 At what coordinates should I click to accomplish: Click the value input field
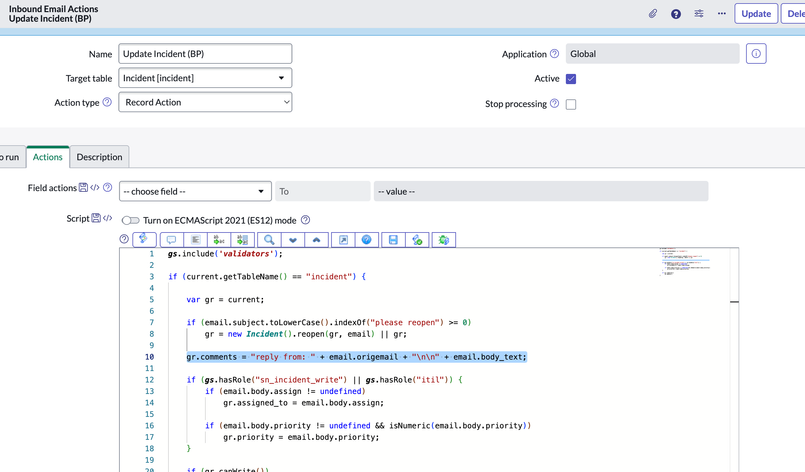click(x=541, y=191)
